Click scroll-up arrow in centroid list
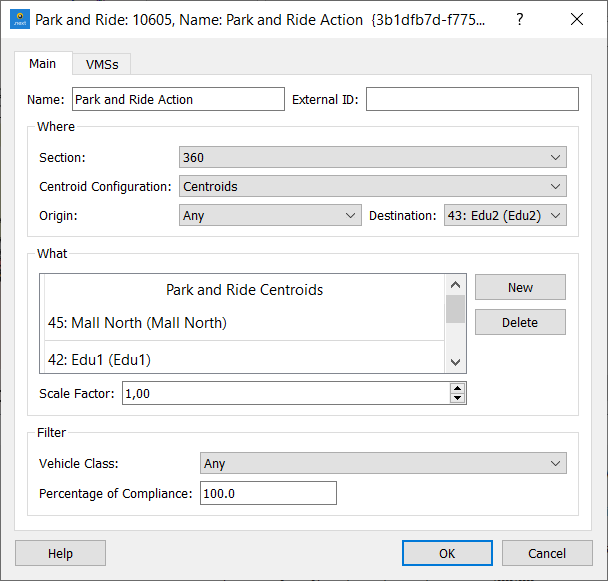The image size is (608, 581). [x=455, y=286]
